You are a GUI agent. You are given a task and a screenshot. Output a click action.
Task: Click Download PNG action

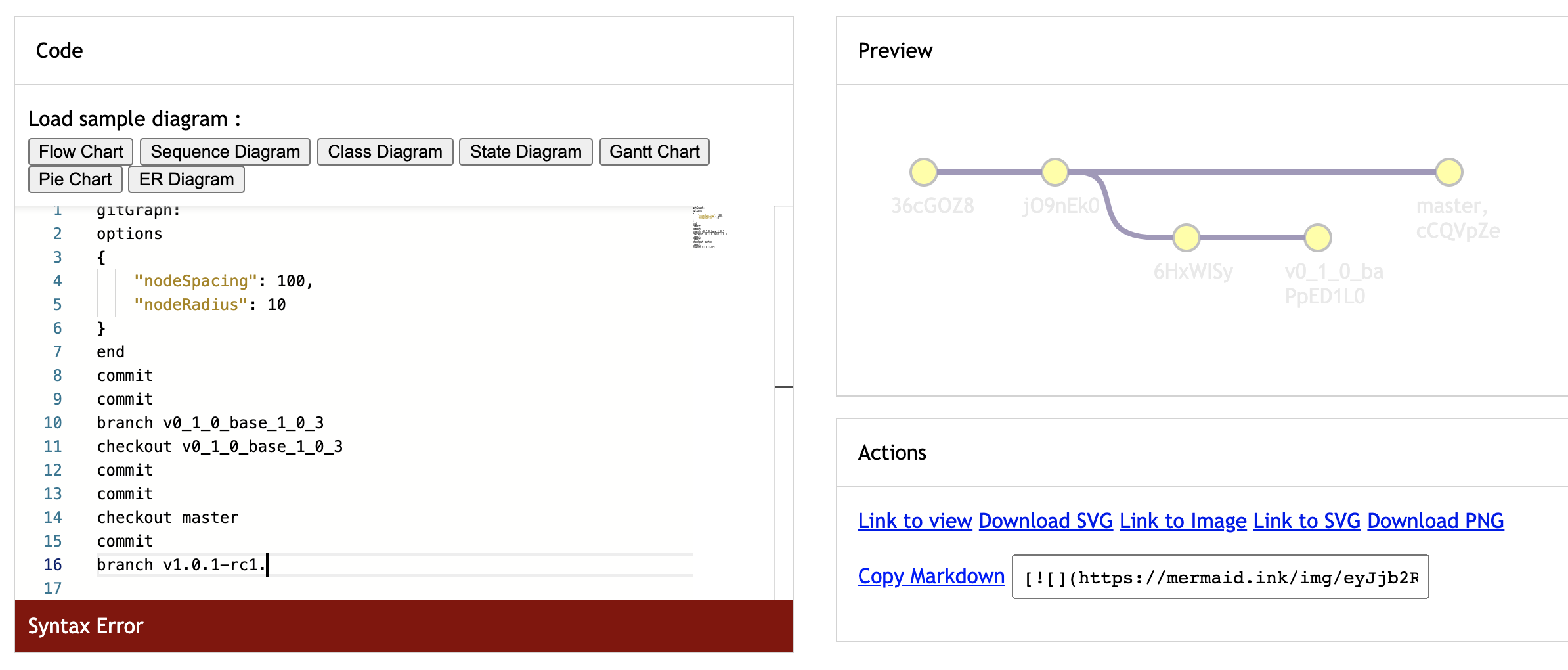(x=1435, y=520)
